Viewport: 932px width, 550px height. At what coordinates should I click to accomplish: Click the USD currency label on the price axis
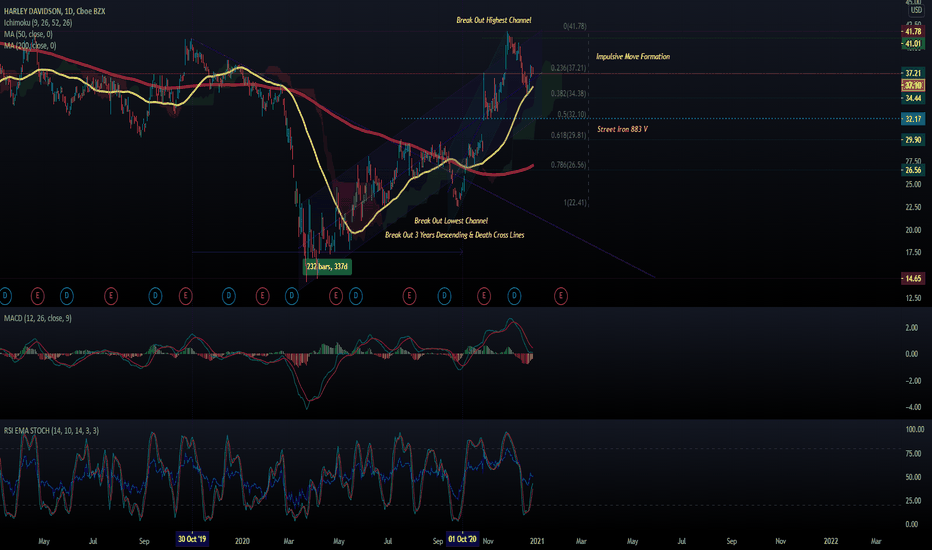pos(916,10)
